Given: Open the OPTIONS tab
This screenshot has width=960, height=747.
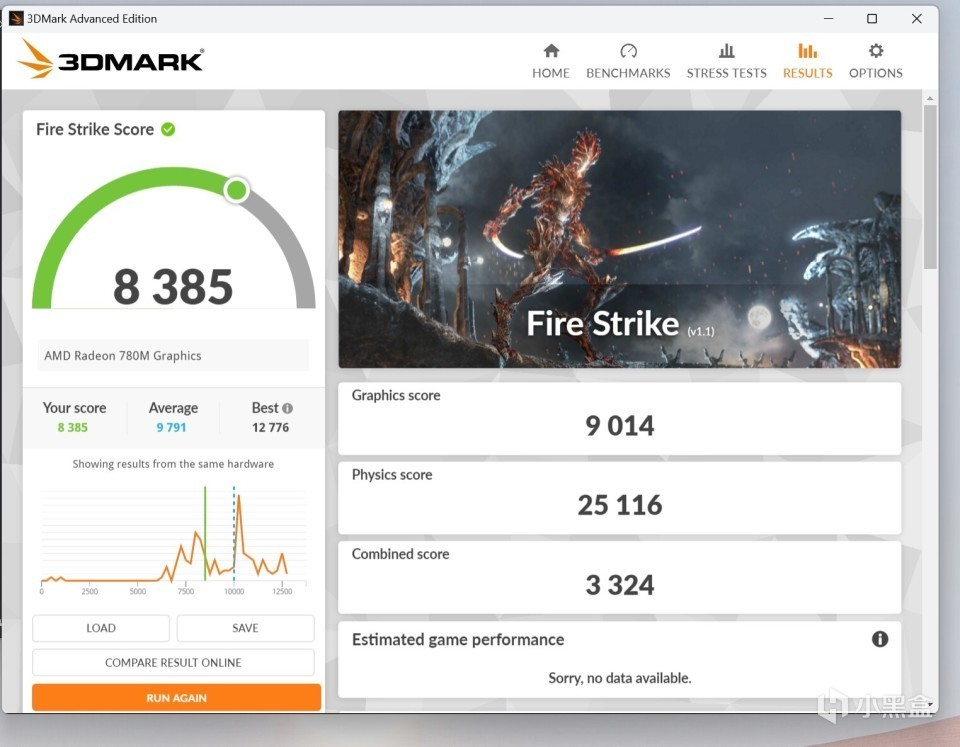Looking at the screenshot, I should pos(876,61).
